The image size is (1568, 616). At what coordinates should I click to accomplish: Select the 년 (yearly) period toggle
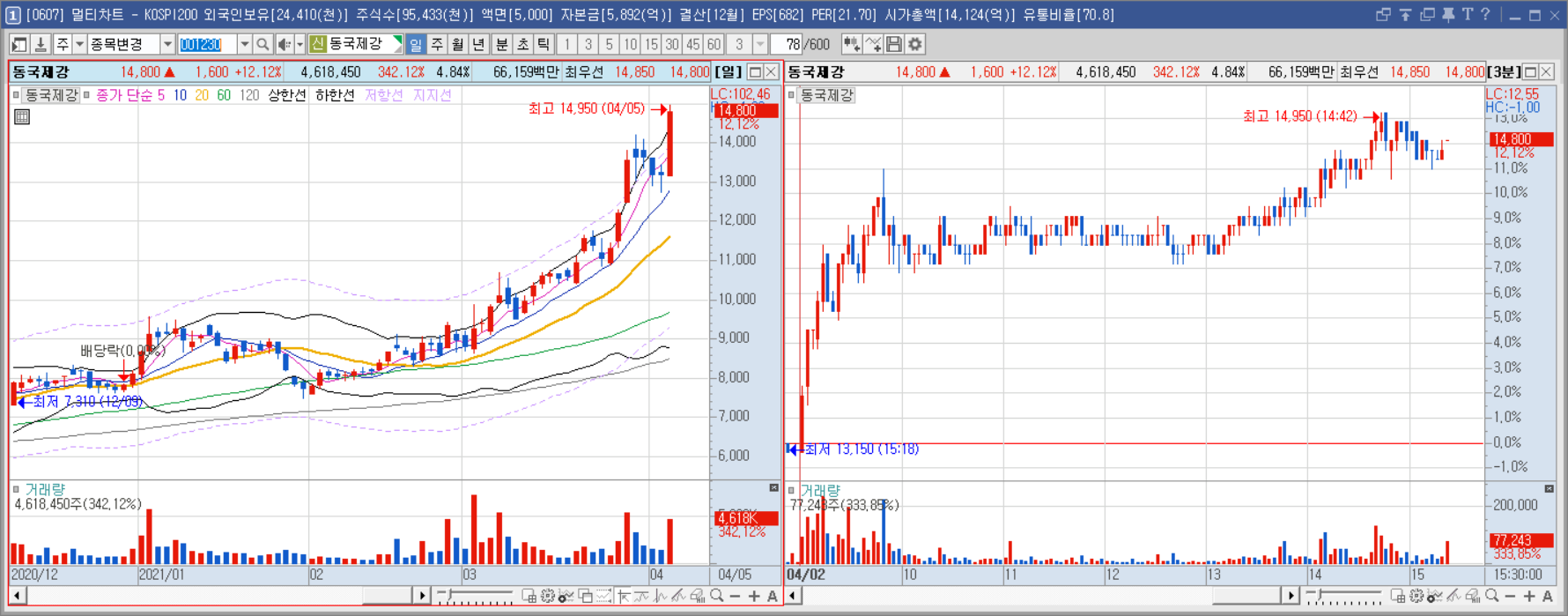[479, 44]
